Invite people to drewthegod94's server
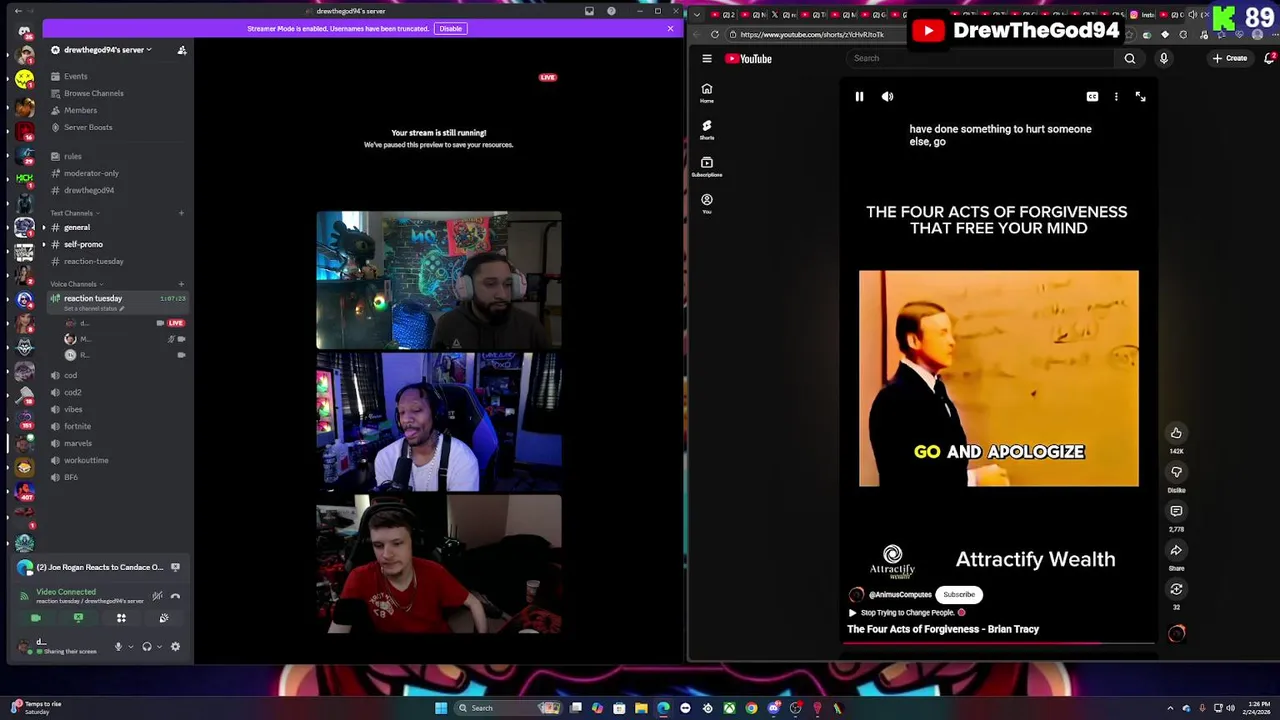This screenshot has height=720, width=1280. tap(182, 50)
